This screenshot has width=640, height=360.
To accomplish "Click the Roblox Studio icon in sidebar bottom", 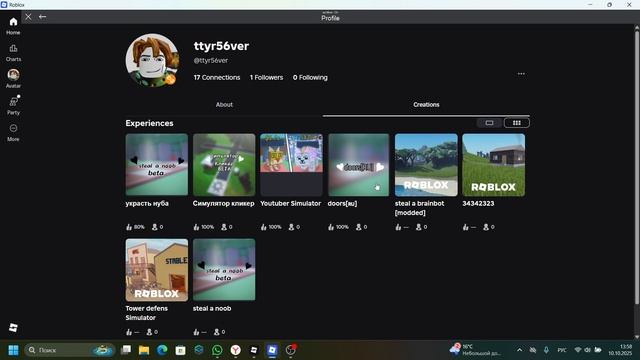I will click(13, 327).
